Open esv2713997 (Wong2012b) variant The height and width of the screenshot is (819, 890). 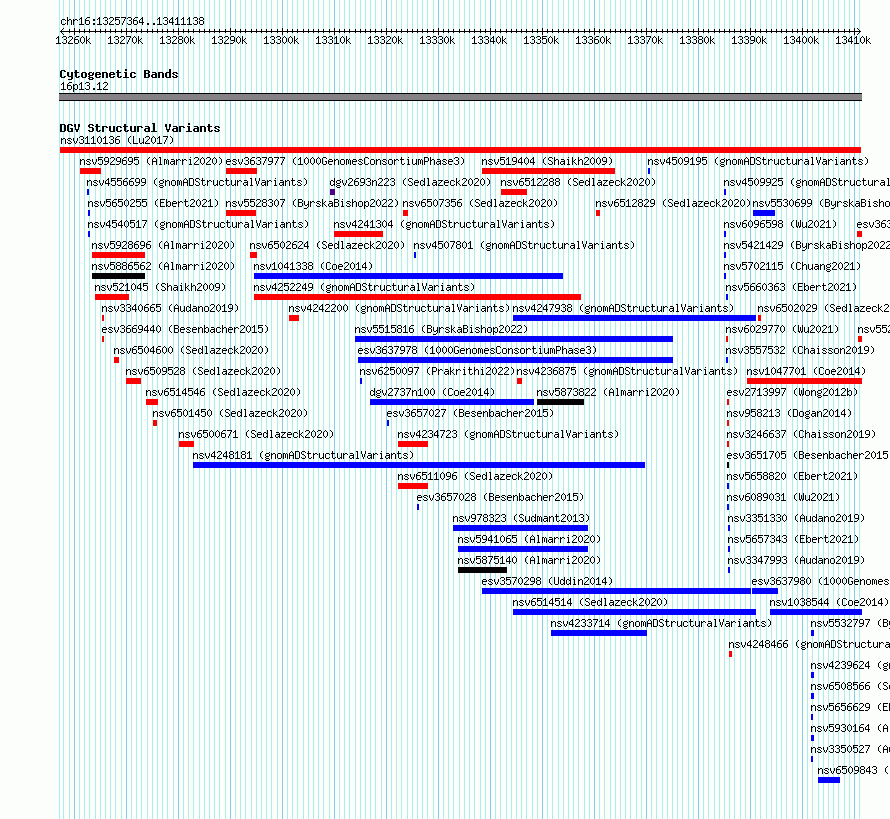(x=792, y=392)
